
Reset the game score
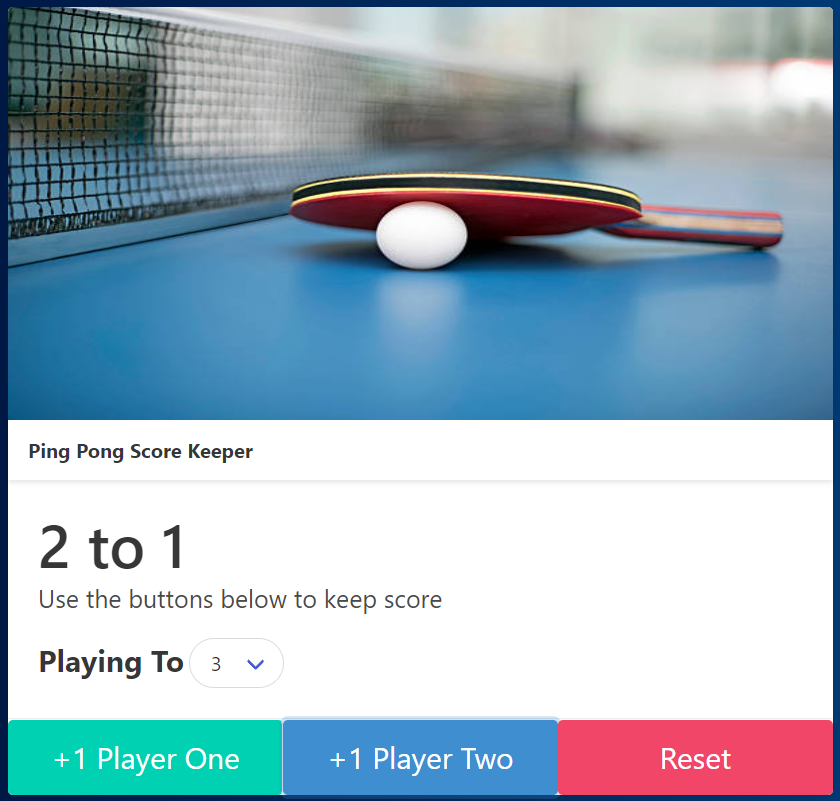click(x=695, y=758)
